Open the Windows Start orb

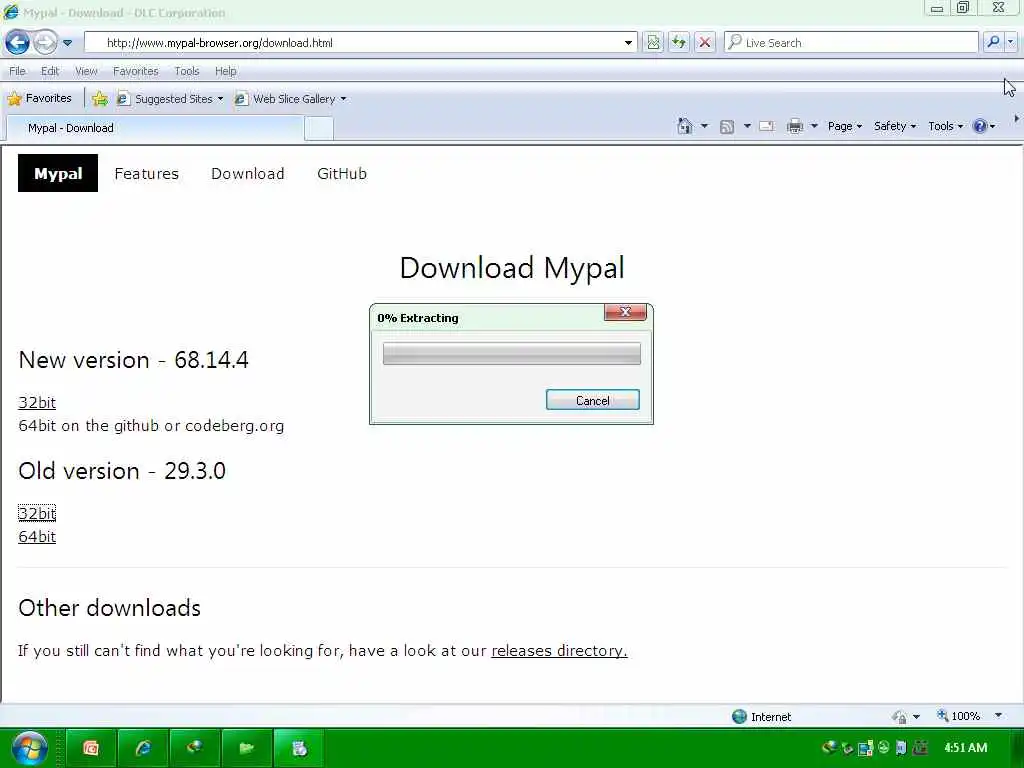point(29,748)
